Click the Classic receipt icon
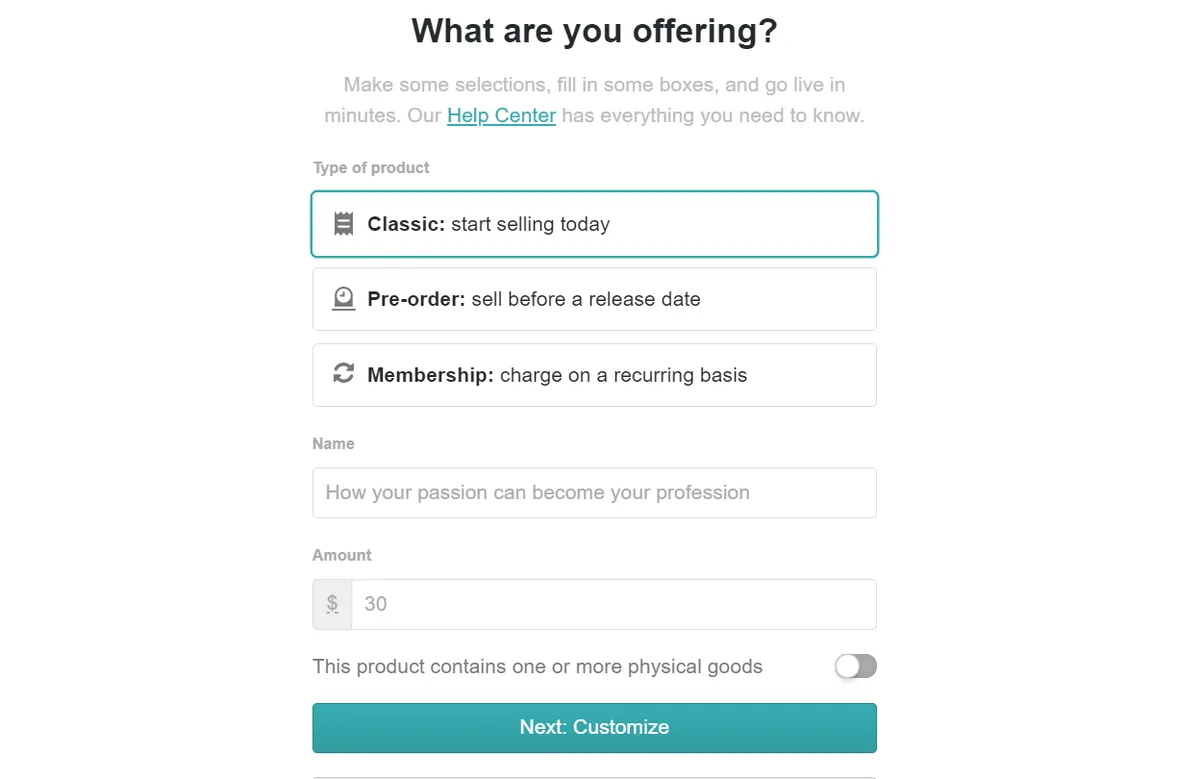The height and width of the screenshot is (779, 1200). [343, 224]
